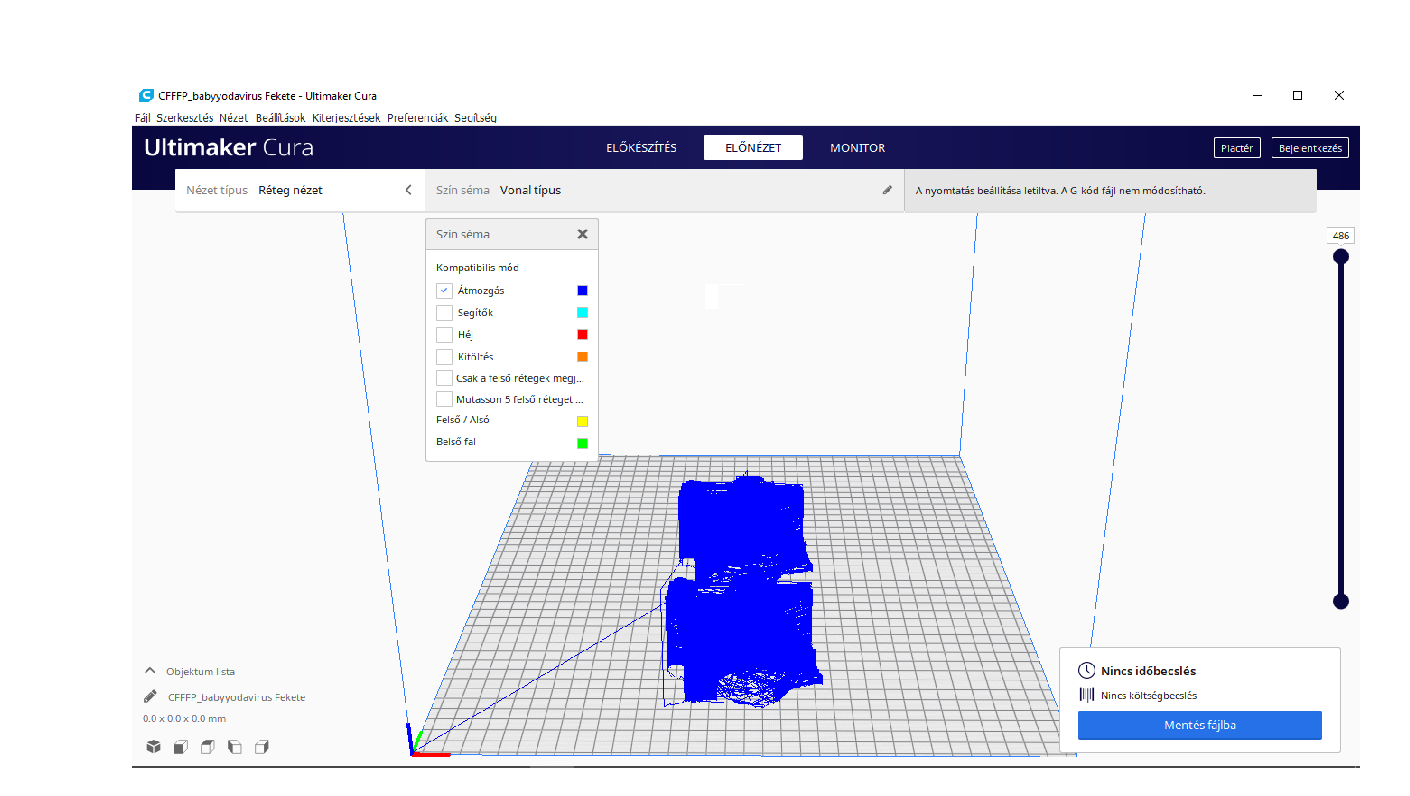This screenshot has width=1410, height=796.
Task: Click the blue Átmozgás color swatch
Action: (x=582, y=291)
